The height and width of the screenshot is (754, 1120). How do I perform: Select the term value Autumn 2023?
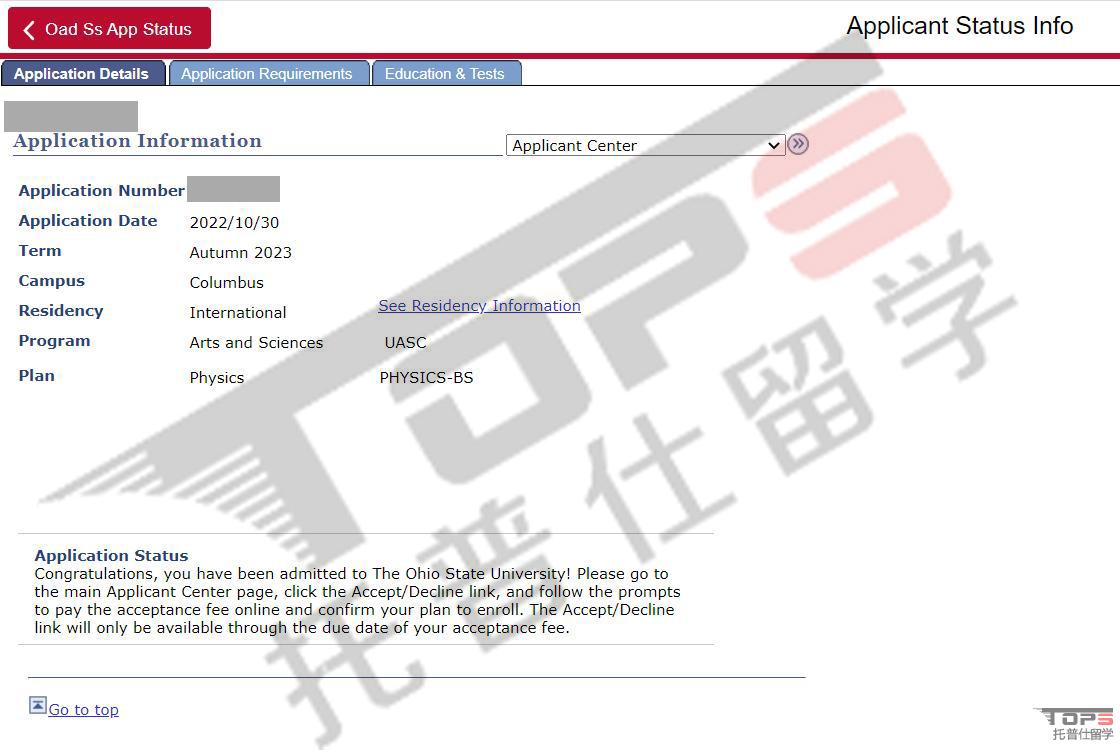[241, 253]
